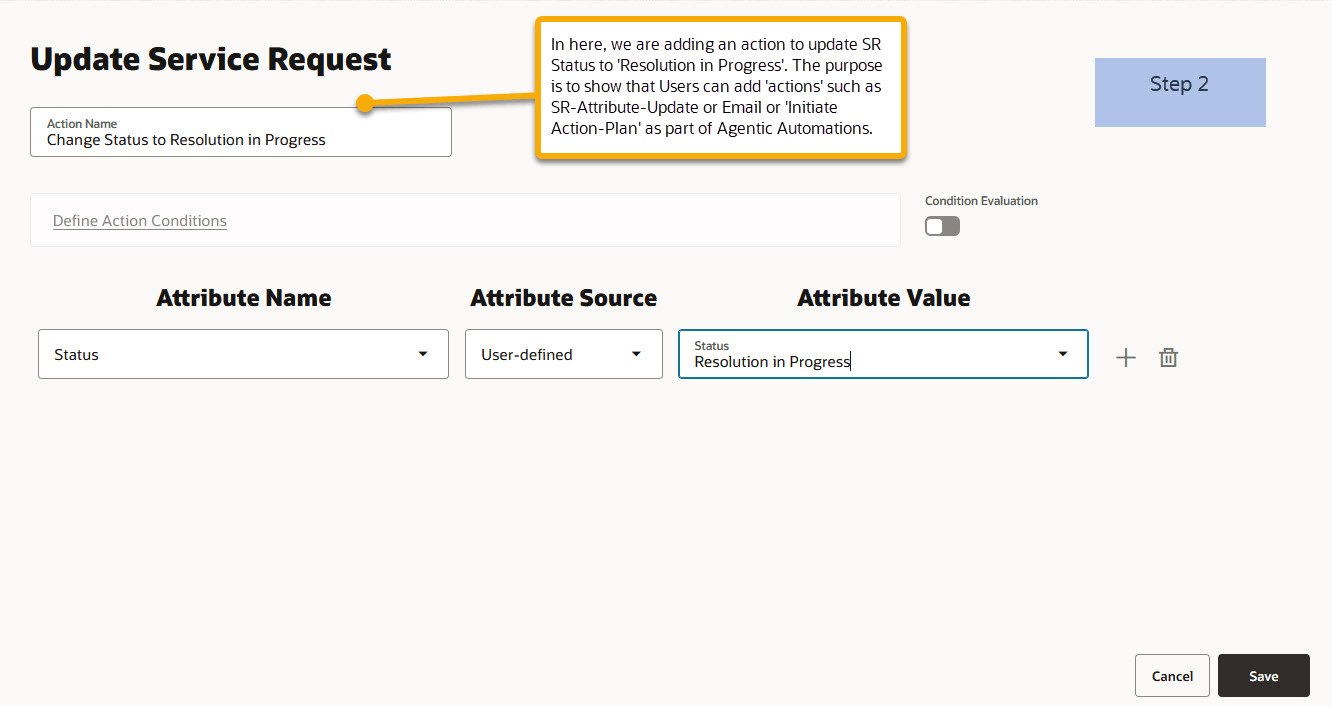This screenshot has width=1332, height=706.
Task: Select the Step 2 tab
Action: click(x=1179, y=92)
